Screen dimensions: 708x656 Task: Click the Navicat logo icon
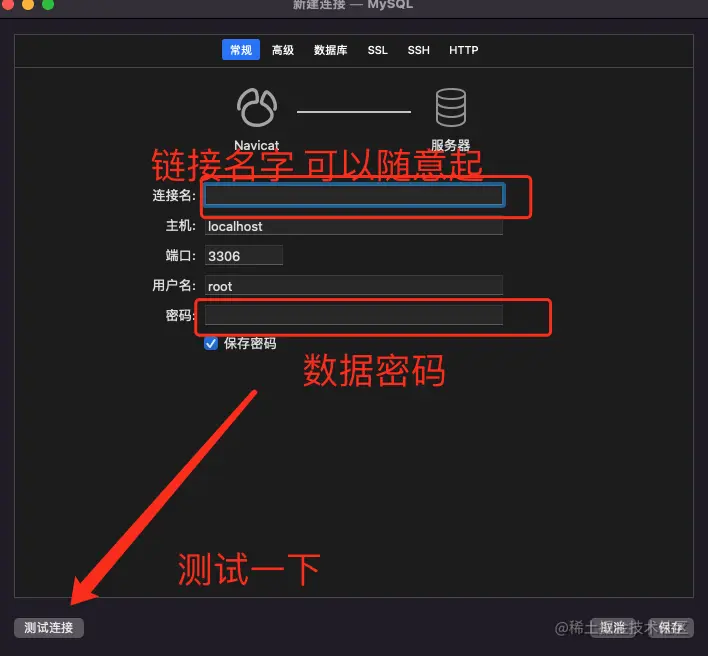[256, 107]
